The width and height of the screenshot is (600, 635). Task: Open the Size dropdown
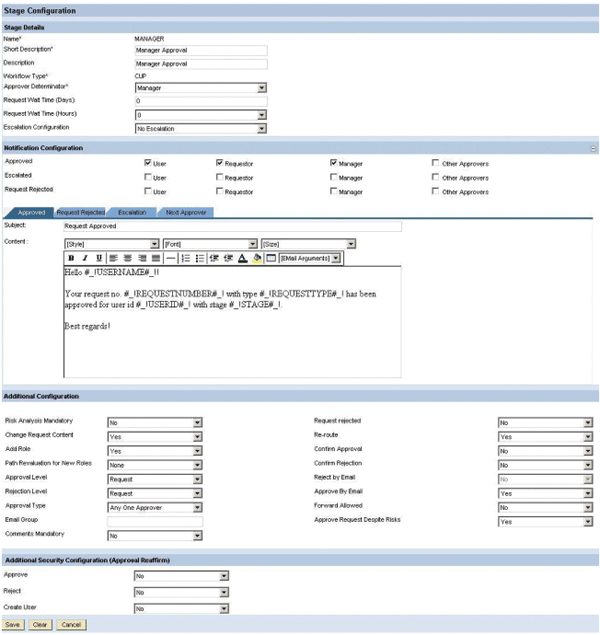(x=309, y=244)
